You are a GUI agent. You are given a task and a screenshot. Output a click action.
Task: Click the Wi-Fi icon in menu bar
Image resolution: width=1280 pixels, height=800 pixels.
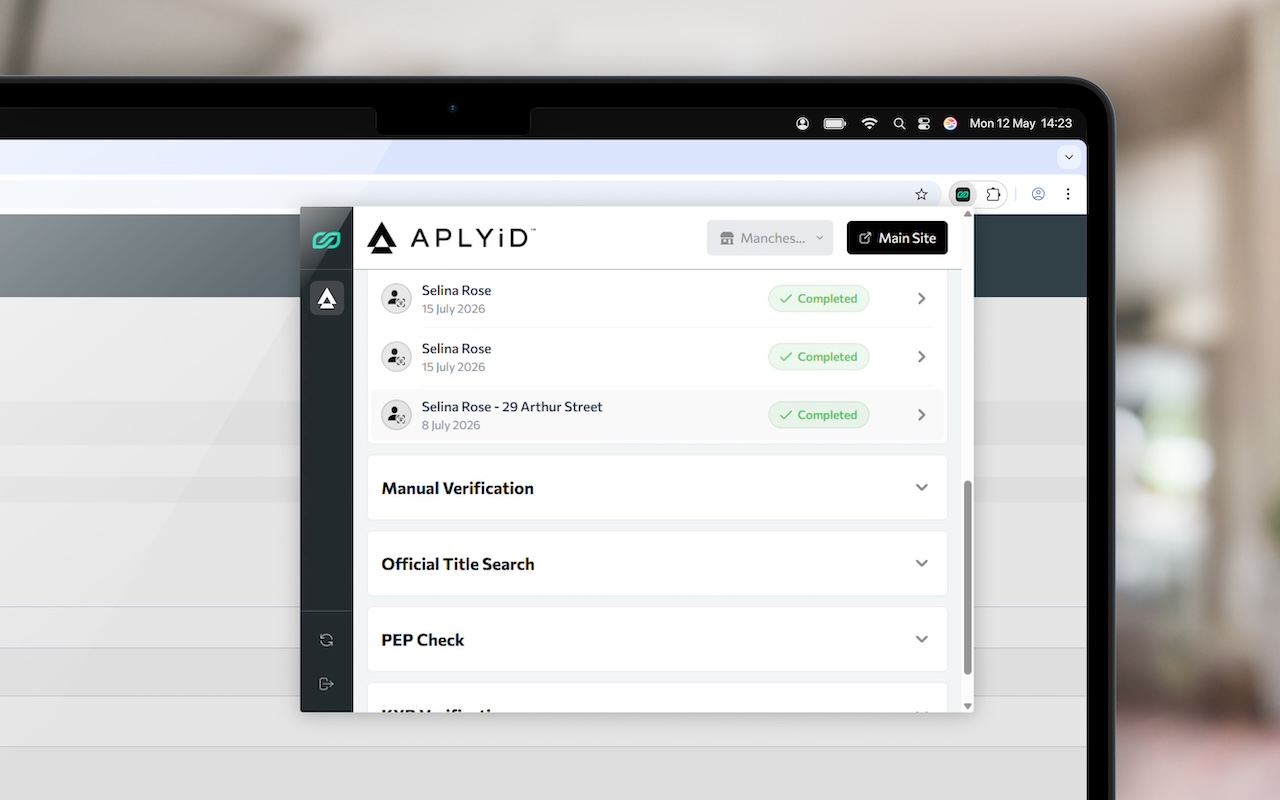(x=869, y=123)
